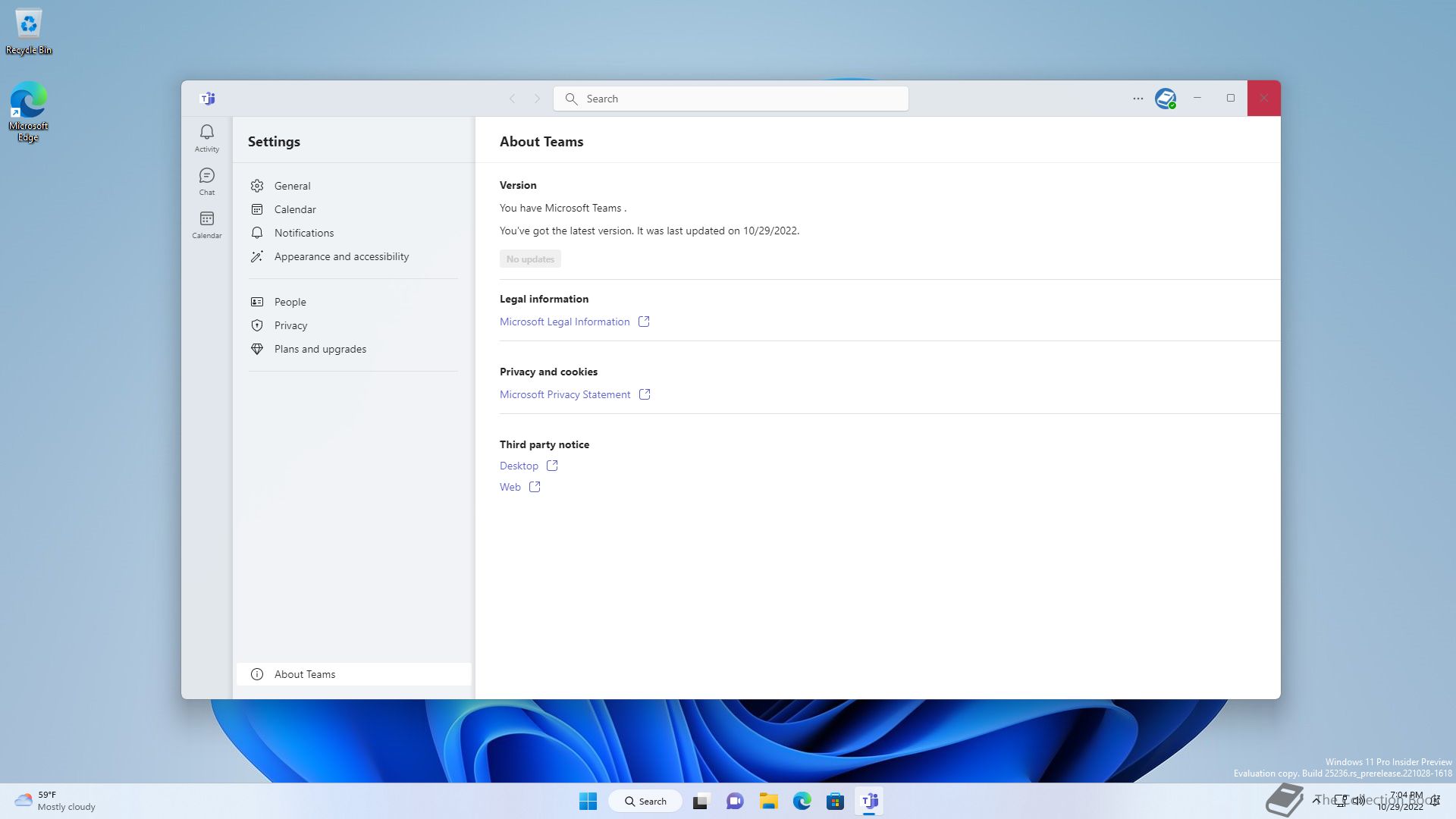Viewport: 1456px width, 819px height.
Task: Close the Teams window
Action: 1264,98
